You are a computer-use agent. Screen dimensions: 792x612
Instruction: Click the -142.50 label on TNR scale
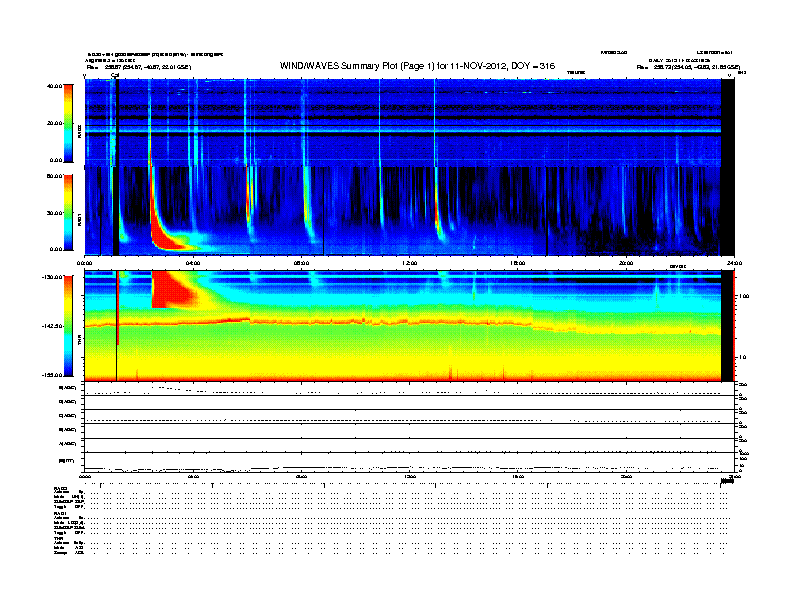[x=53, y=326]
